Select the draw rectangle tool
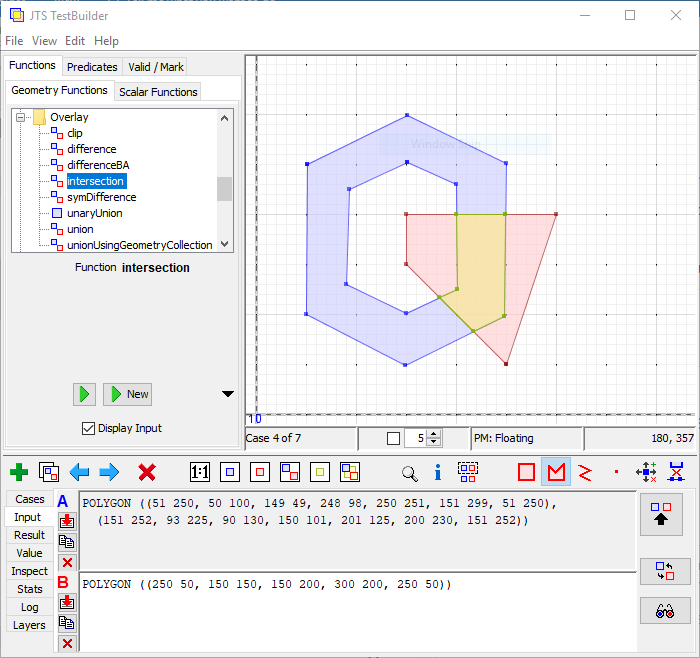This screenshot has height=658, width=700. point(526,472)
